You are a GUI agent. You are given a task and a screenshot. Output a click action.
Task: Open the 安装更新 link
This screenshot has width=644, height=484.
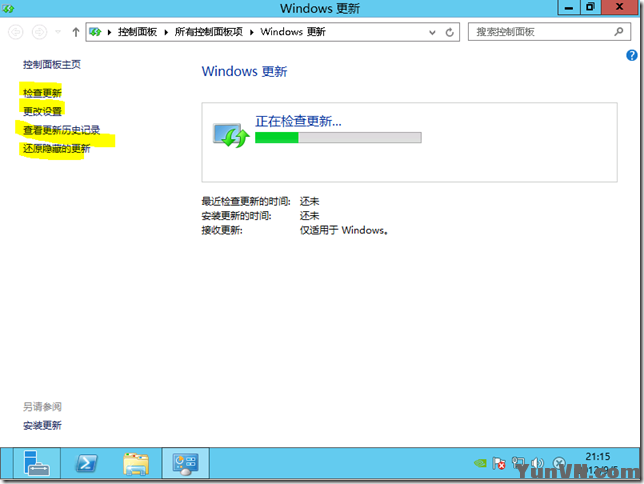click(x=42, y=426)
